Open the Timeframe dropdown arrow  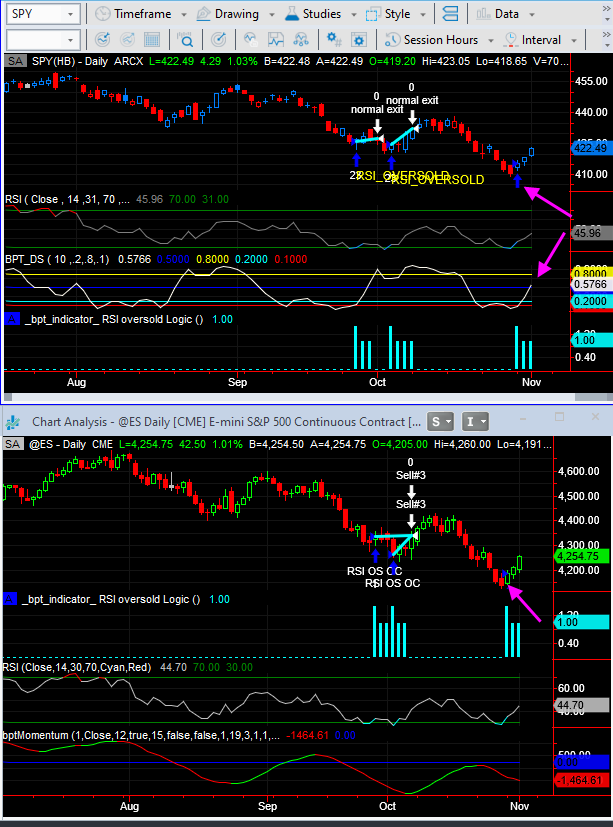(184, 15)
